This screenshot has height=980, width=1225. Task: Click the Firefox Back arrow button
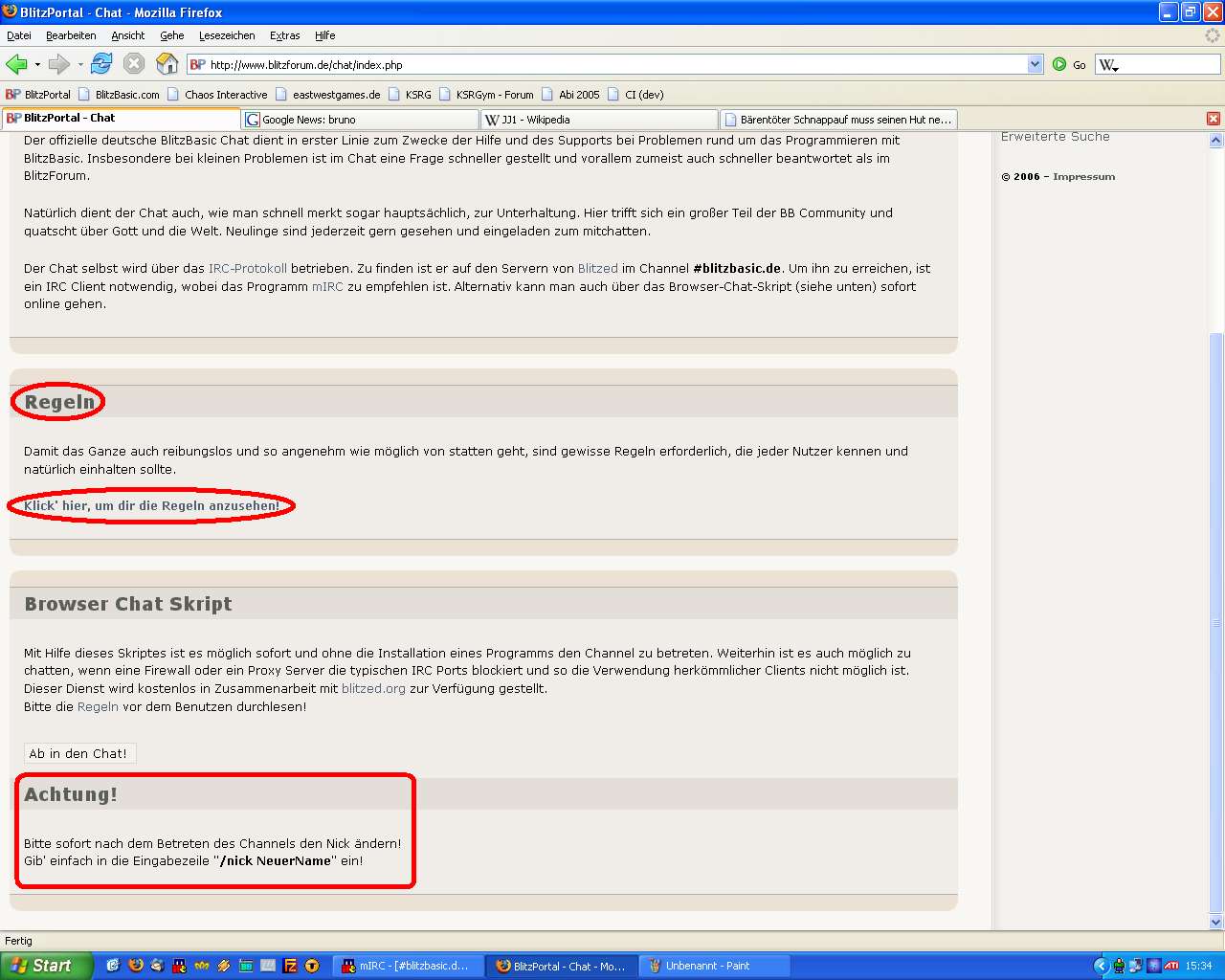[16, 64]
